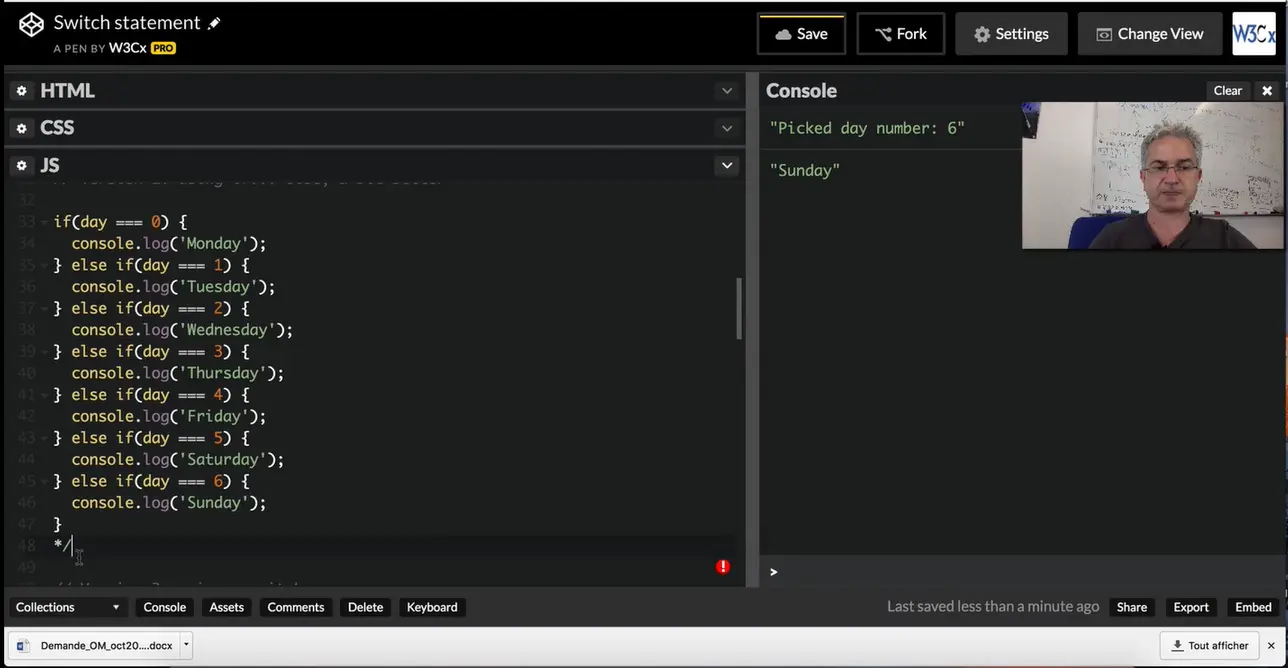Open JS editor settings gear
Viewport: 1288px width, 668px height.
21,166
